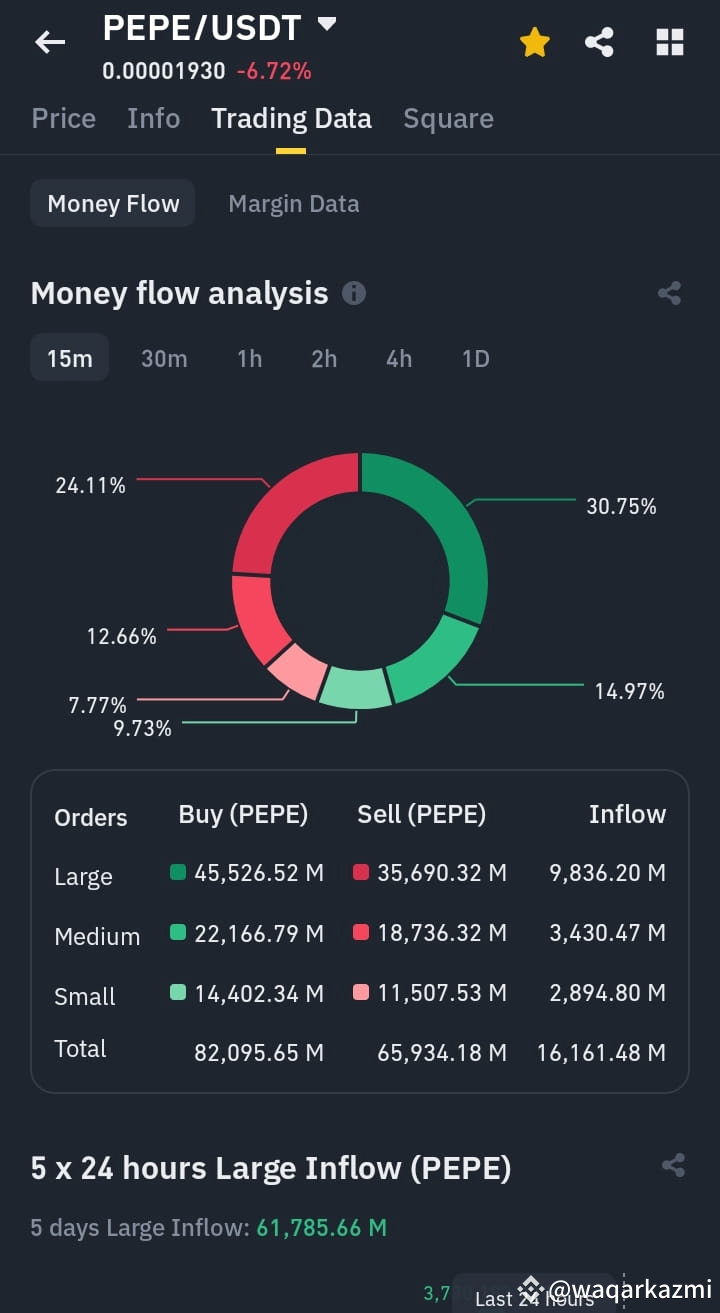Click the red swatch beside 35,690.32 M
The width and height of the screenshot is (720, 1313).
tap(361, 872)
